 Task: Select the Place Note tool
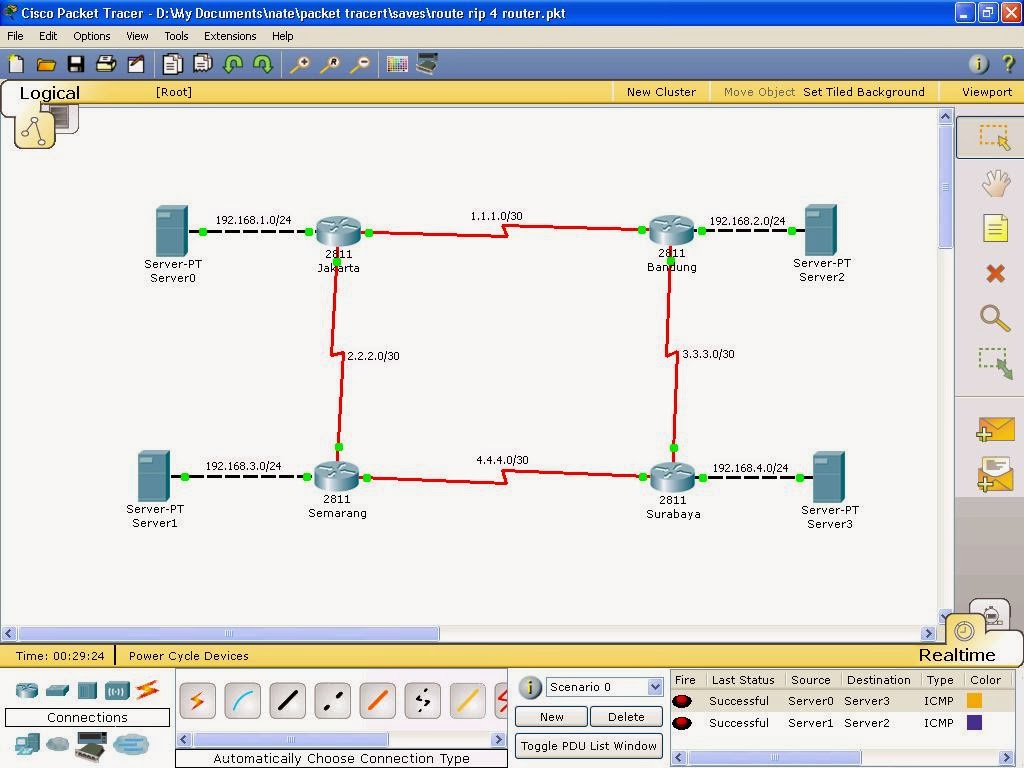click(996, 228)
